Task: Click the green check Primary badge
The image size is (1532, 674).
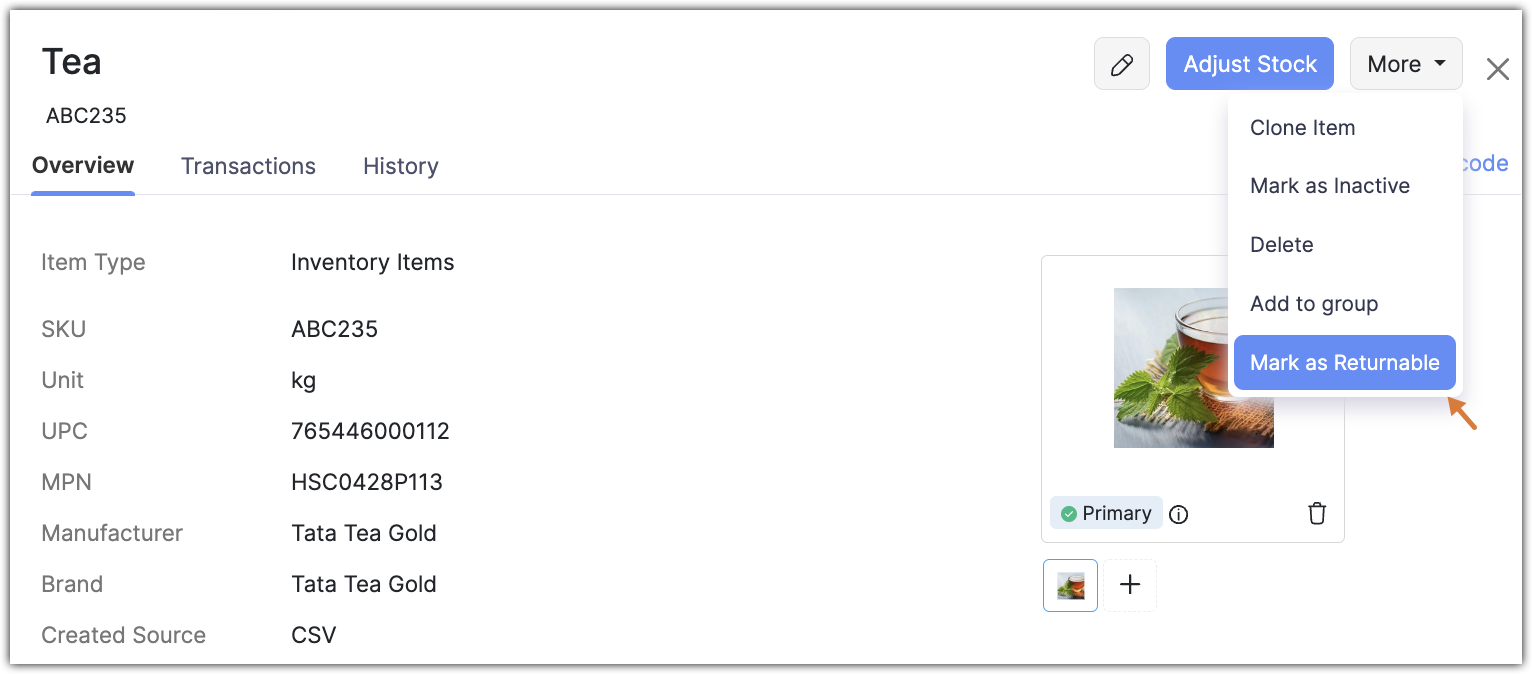Action: pos(1105,513)
